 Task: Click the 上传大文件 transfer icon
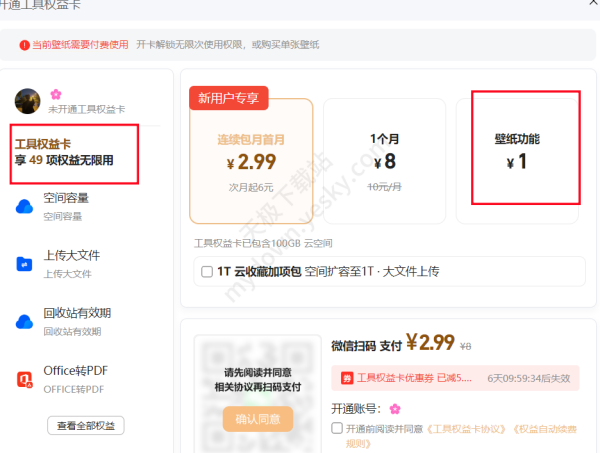[x=24, y=264]
